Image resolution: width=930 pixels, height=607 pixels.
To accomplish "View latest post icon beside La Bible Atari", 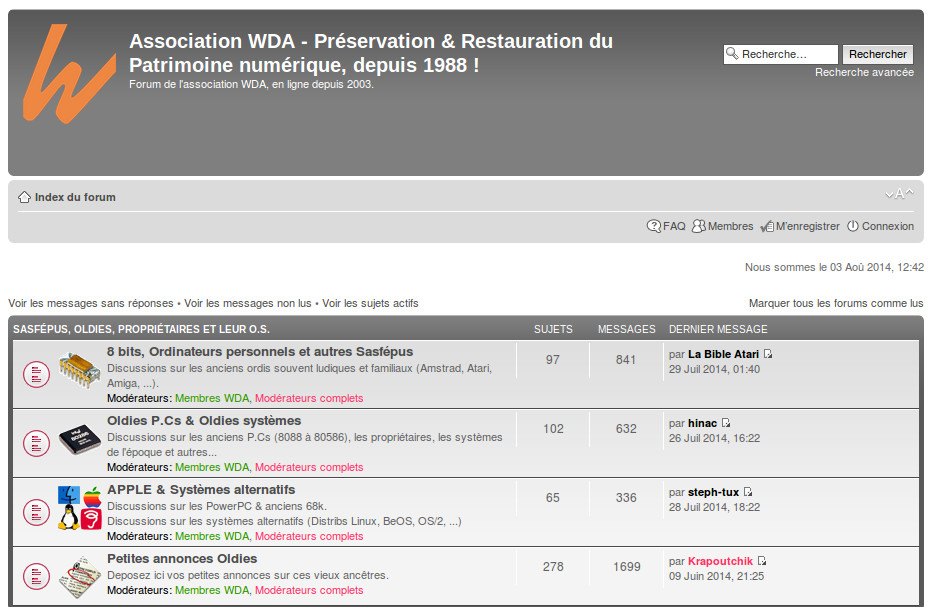I will 768,355.
